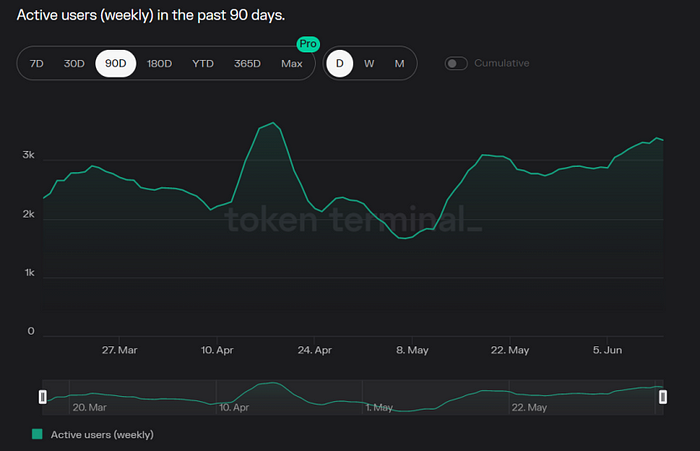Click the mini chart range navigator
The height and width of the screenshot is (451, 700).
[350, 397]
